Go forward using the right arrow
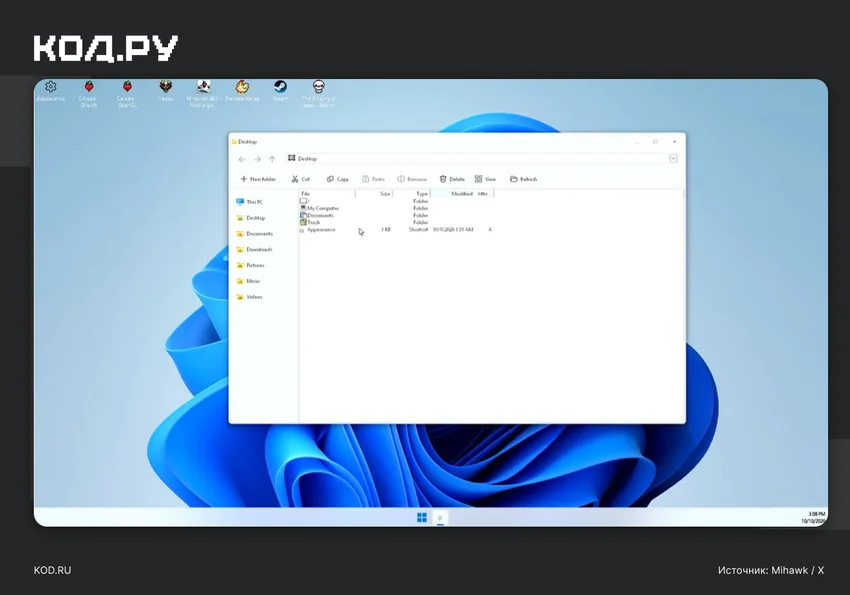Image resolution: width=850 pixels, height=595 pixels. pyautogui.click(x=257, y=159)
